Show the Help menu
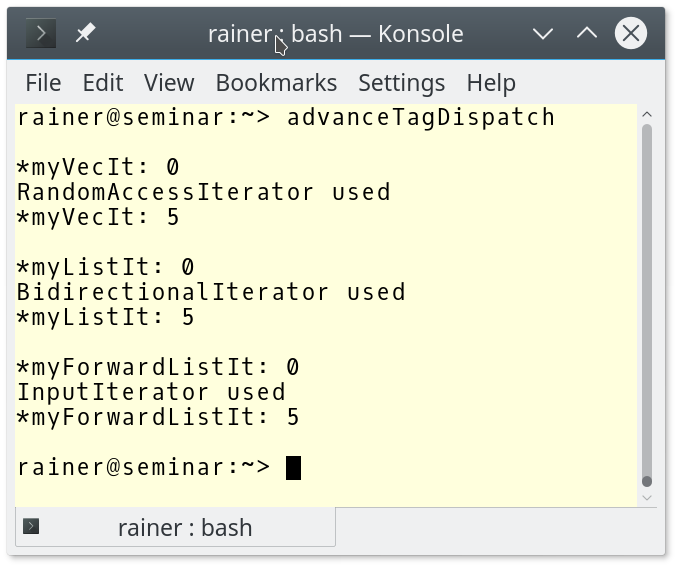This screenshot has height=568, width=678. pos(491,83)
